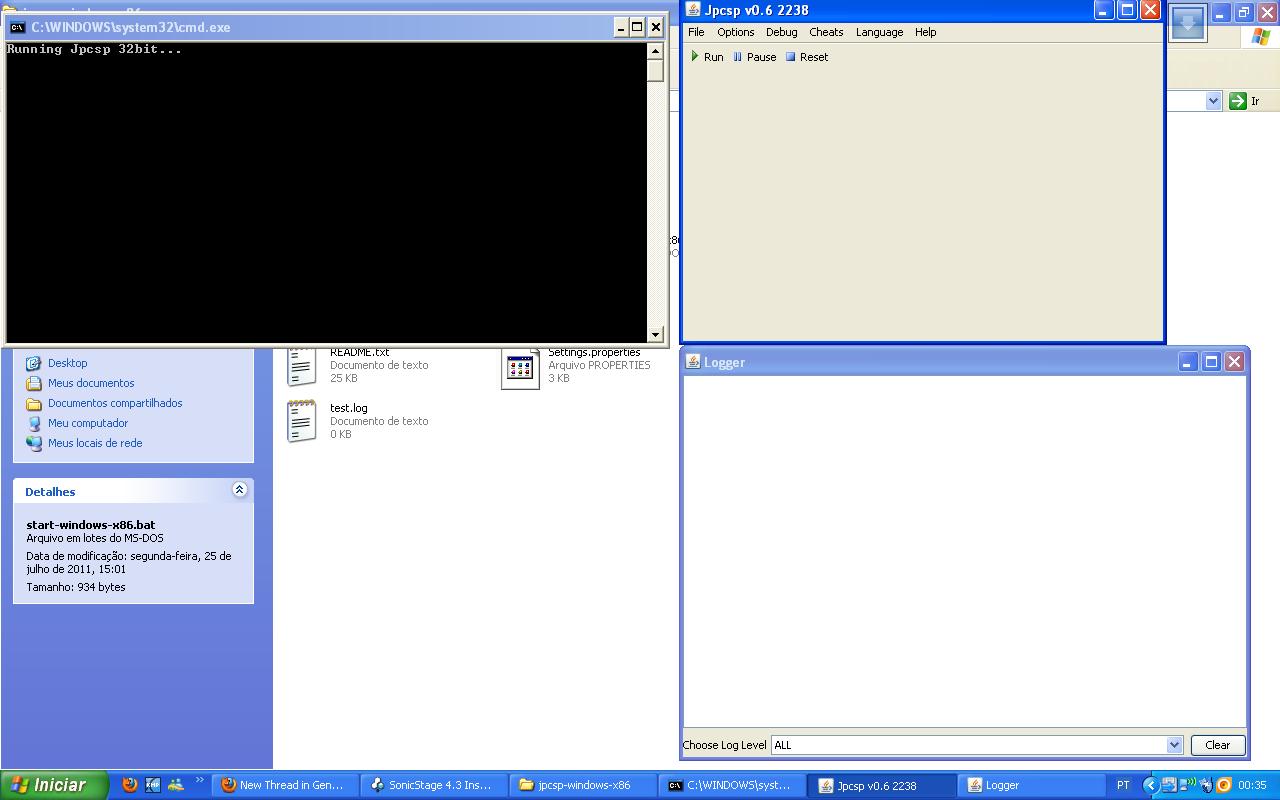
Task: Click the Clear button in Logger
Action: (x=1217, y=745)
